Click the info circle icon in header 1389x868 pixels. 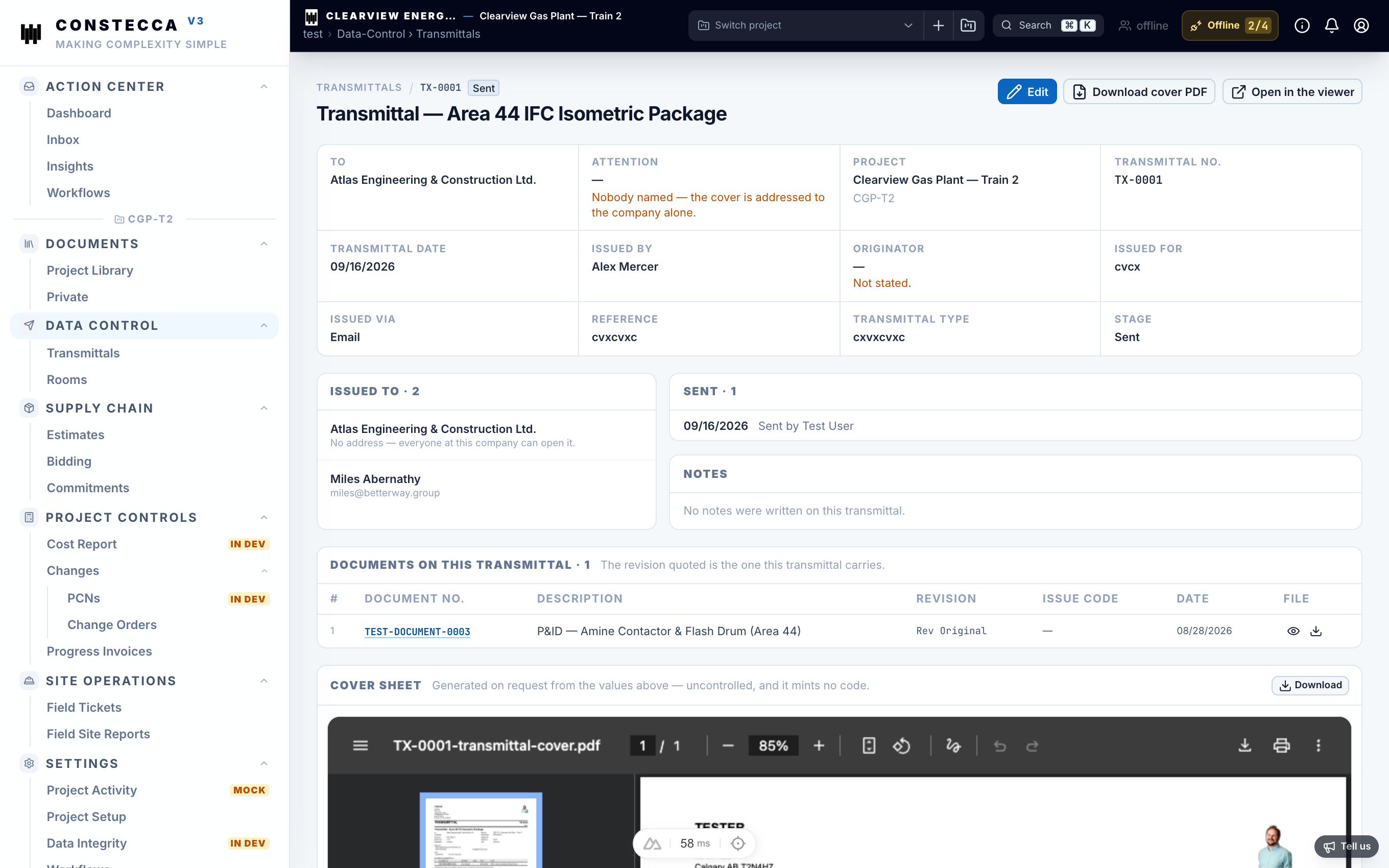pyautogui.click(x=1302, y=25)
